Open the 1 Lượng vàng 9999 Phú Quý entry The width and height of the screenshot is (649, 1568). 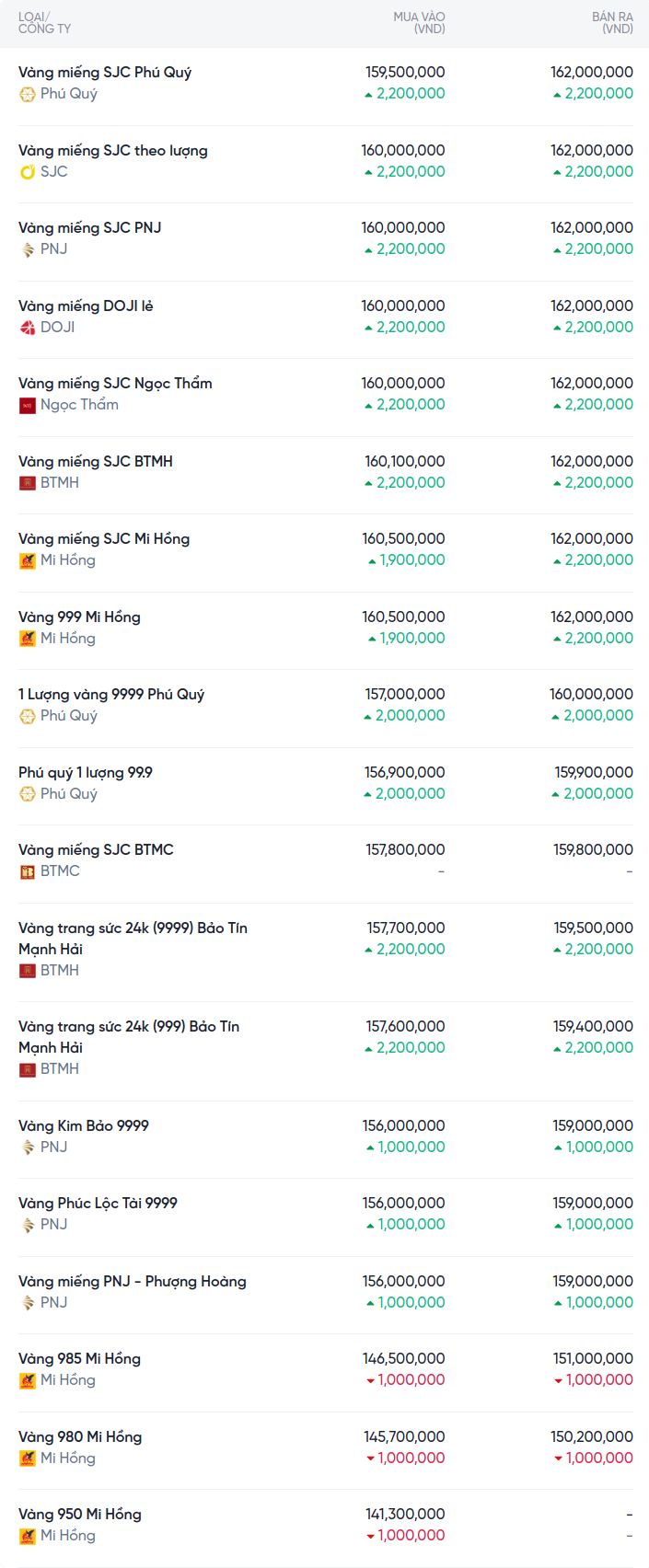(x=111, y=695)
